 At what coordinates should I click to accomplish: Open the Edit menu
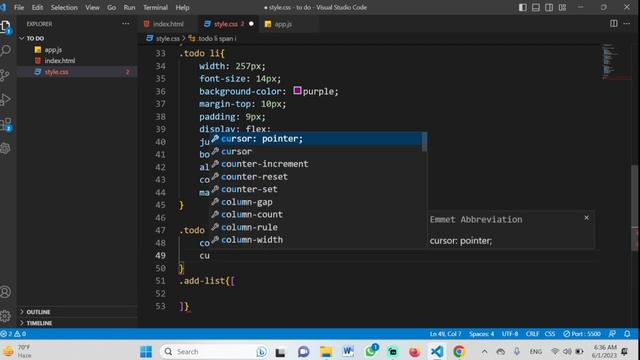(x=37, y=7)
